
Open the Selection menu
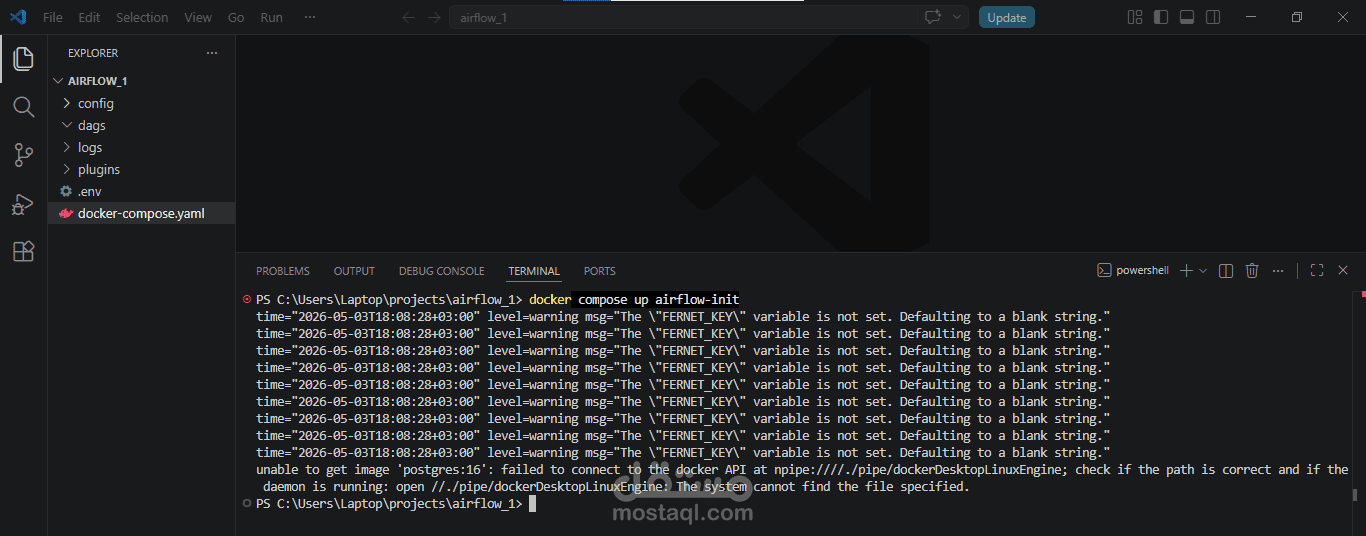pyautogui.click(x=142, y=17)
